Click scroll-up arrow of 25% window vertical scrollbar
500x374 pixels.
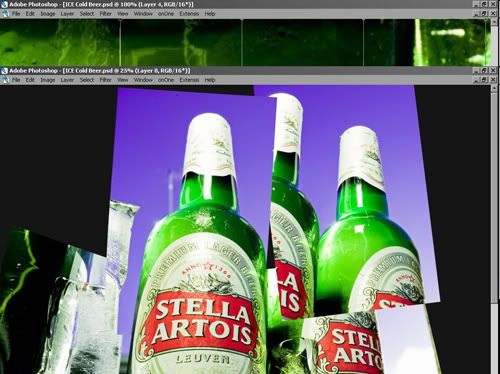pos(494,89)
